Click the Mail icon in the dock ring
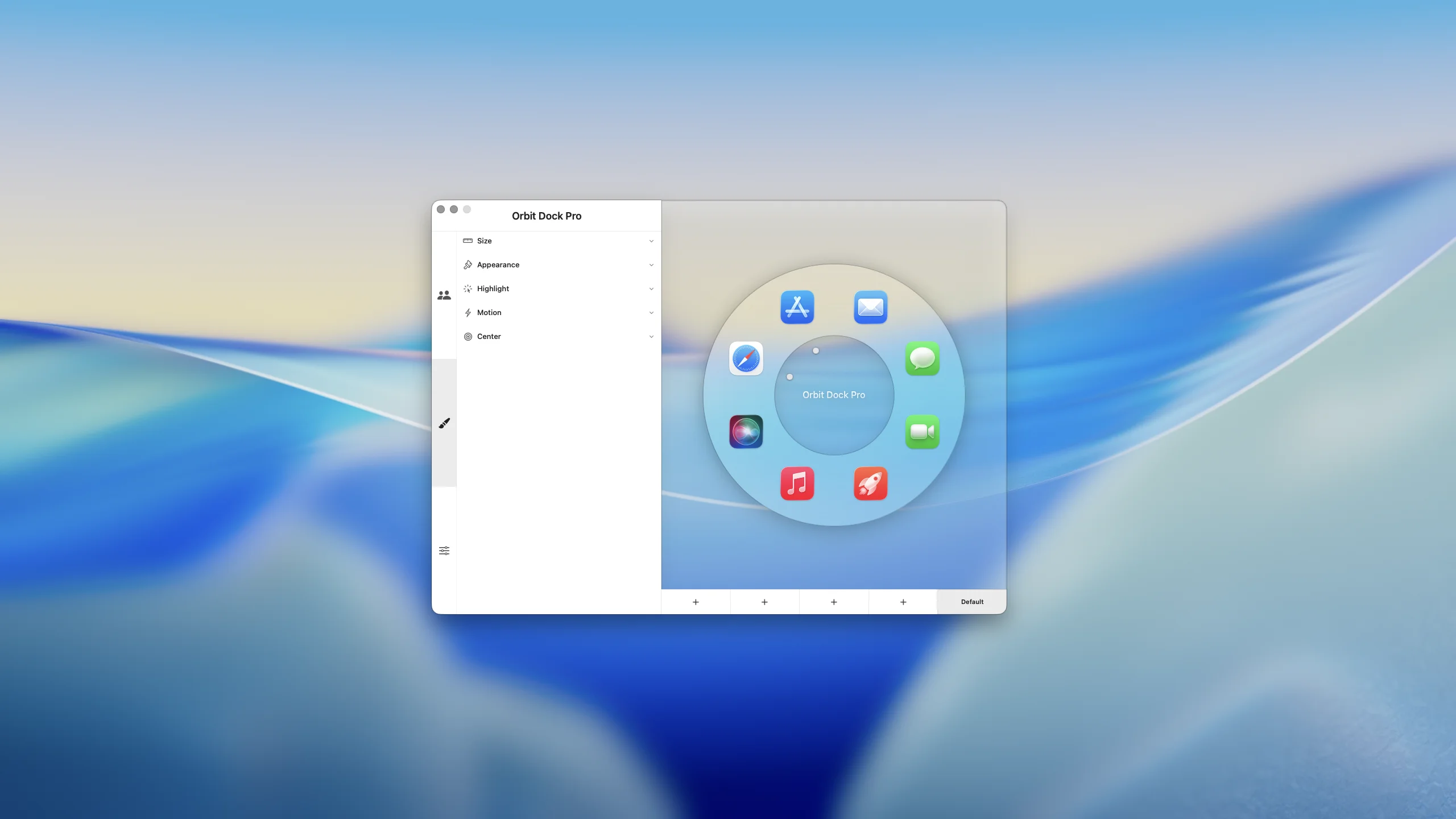The width and height of the screenshot is (1456, 819). click(x=871, y=307)
